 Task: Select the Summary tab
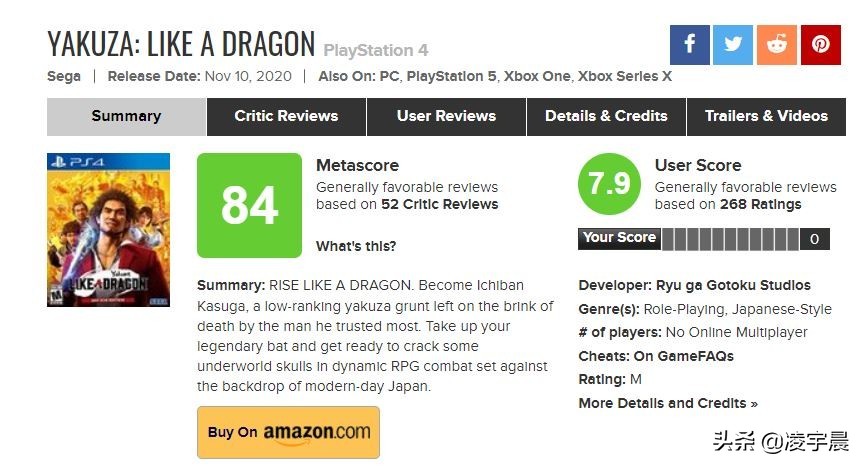click(x=127, y=117)
